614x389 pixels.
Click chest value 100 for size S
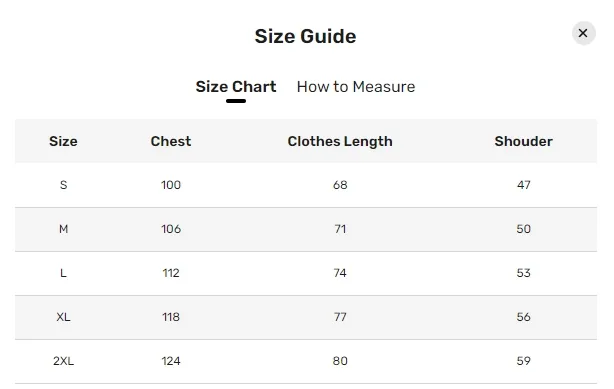171,185
